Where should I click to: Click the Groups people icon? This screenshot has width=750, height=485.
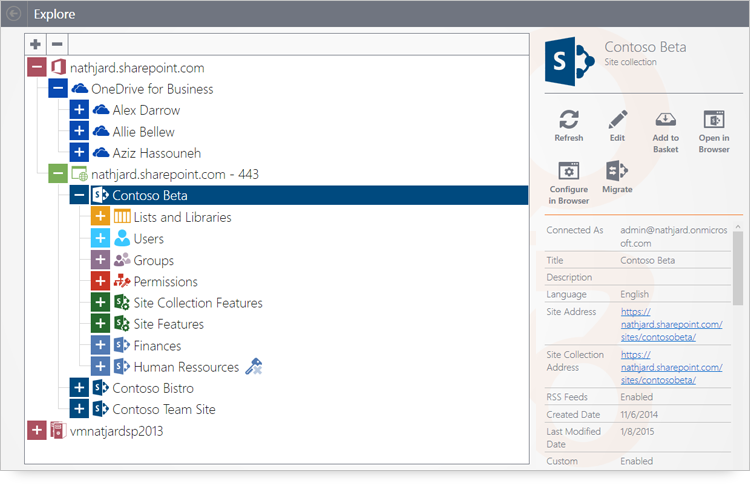click(x=122, y=260)
